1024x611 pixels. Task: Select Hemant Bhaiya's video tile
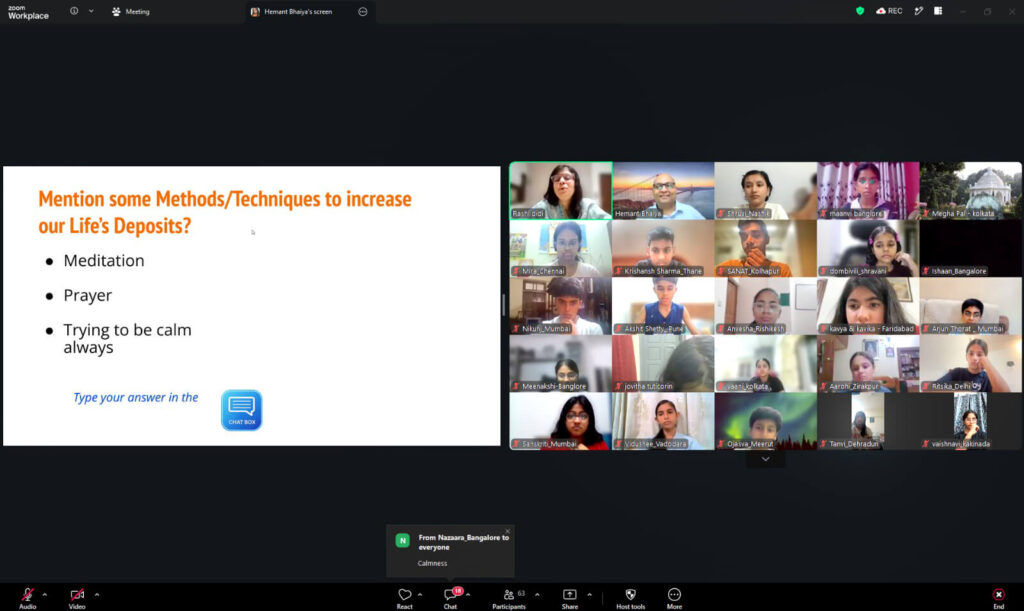663,191
